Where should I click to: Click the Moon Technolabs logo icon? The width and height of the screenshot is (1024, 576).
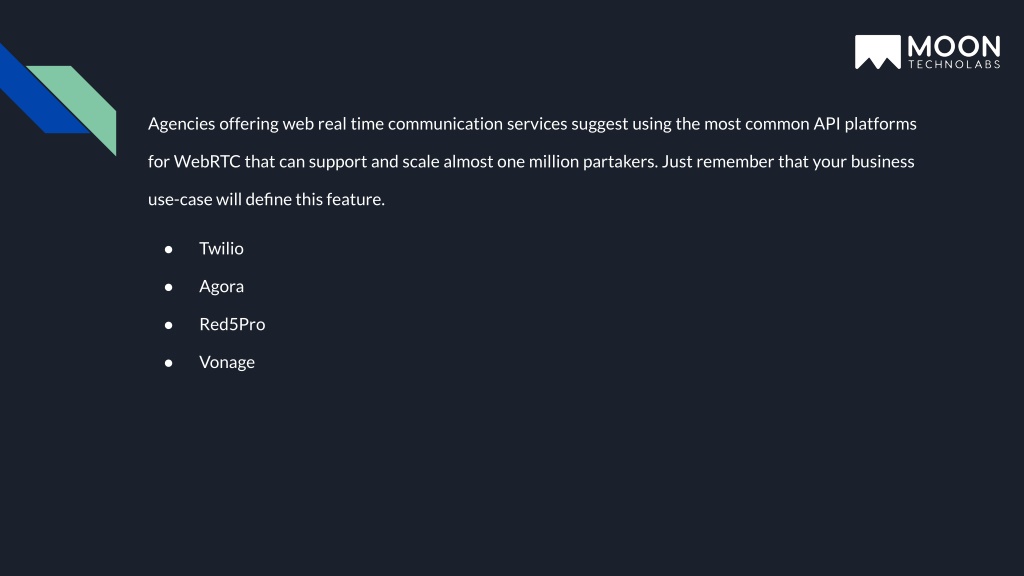[x=878, y=52]
